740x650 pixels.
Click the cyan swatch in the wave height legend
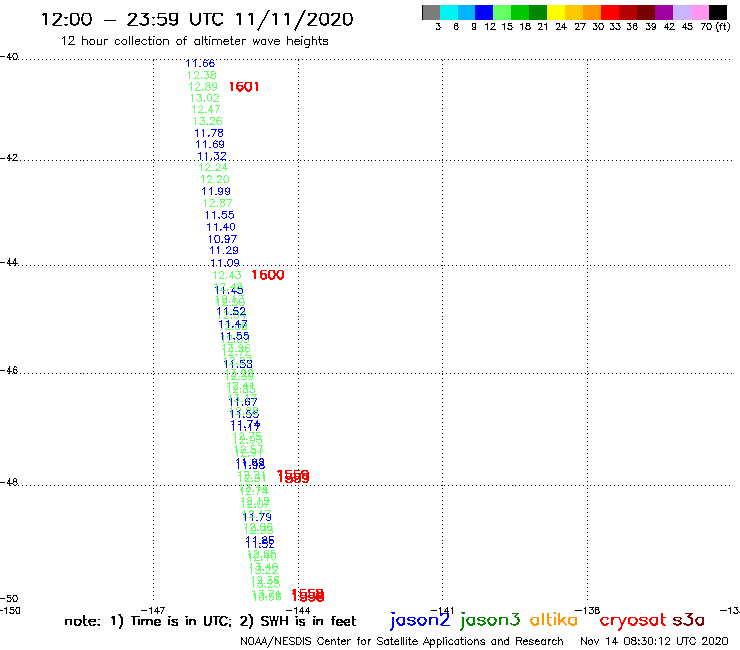tap(449, 12)
